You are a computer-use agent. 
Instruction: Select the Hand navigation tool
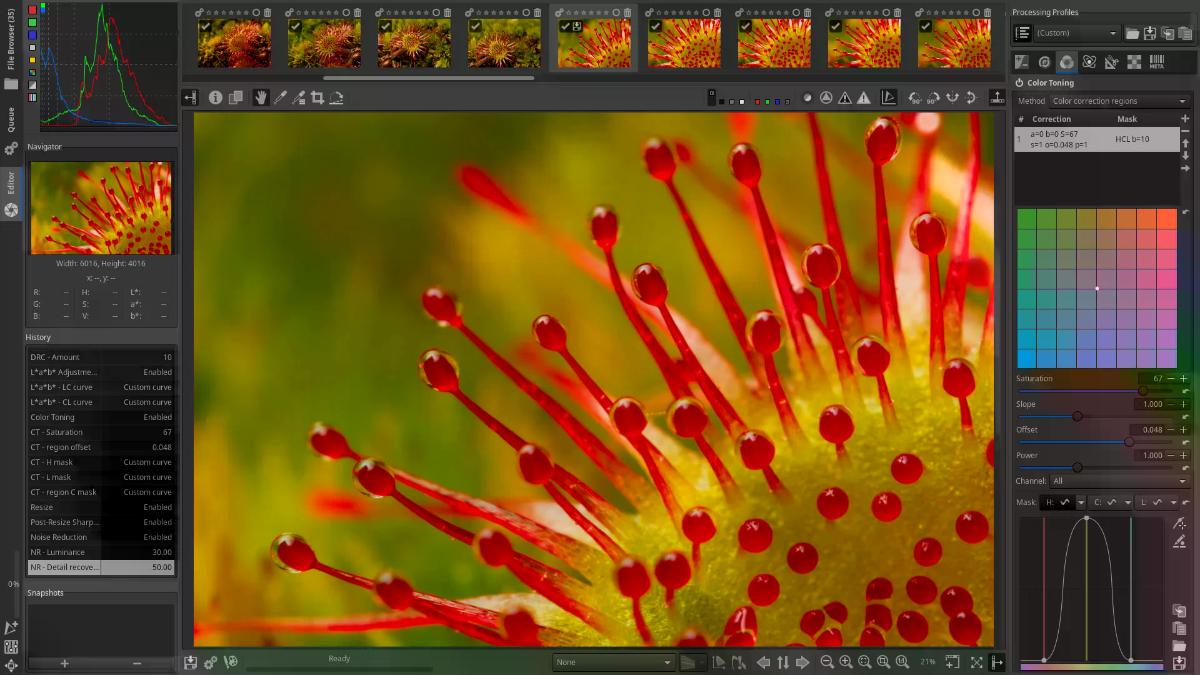261,97
